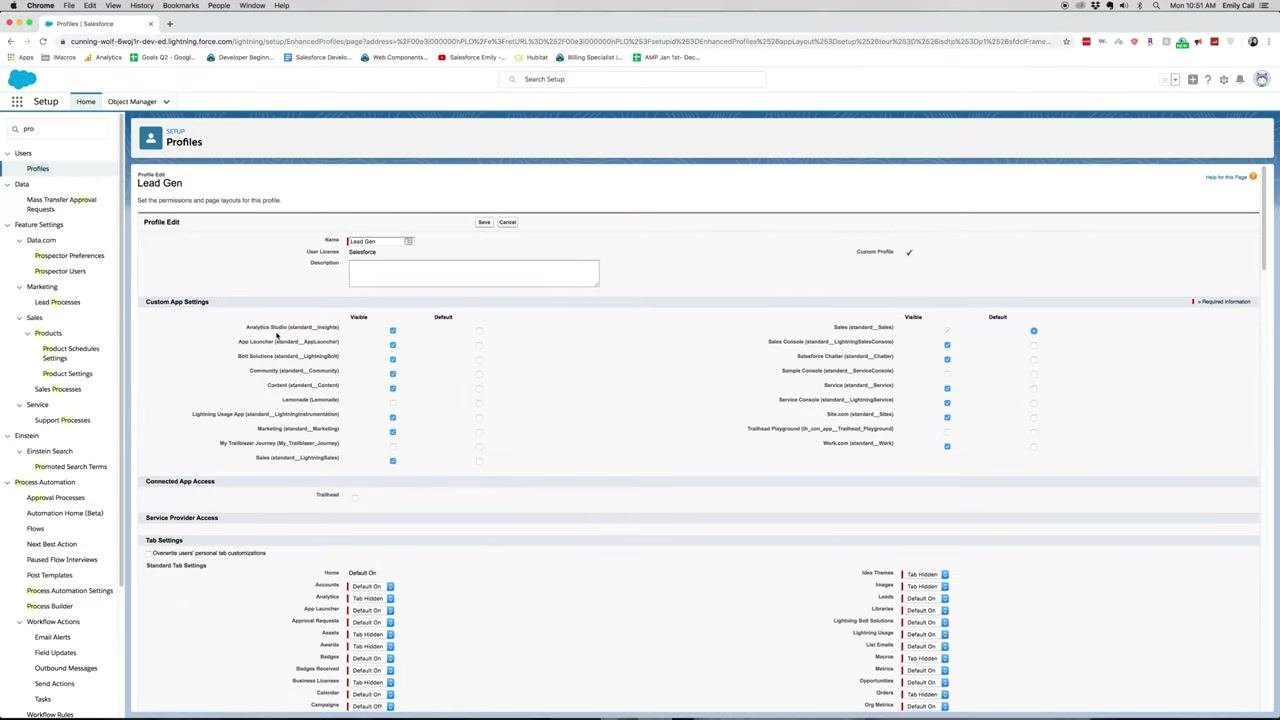Open the Campaigns tab setting dropdown
The height and width of the screenshot is (720, 1280).
point(371,706)
